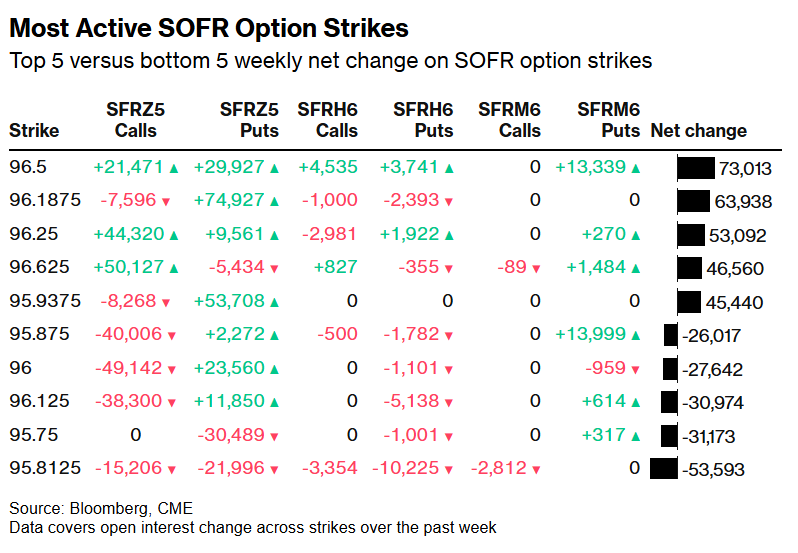Click the red down arrow beside -2,812

(536, 469)
